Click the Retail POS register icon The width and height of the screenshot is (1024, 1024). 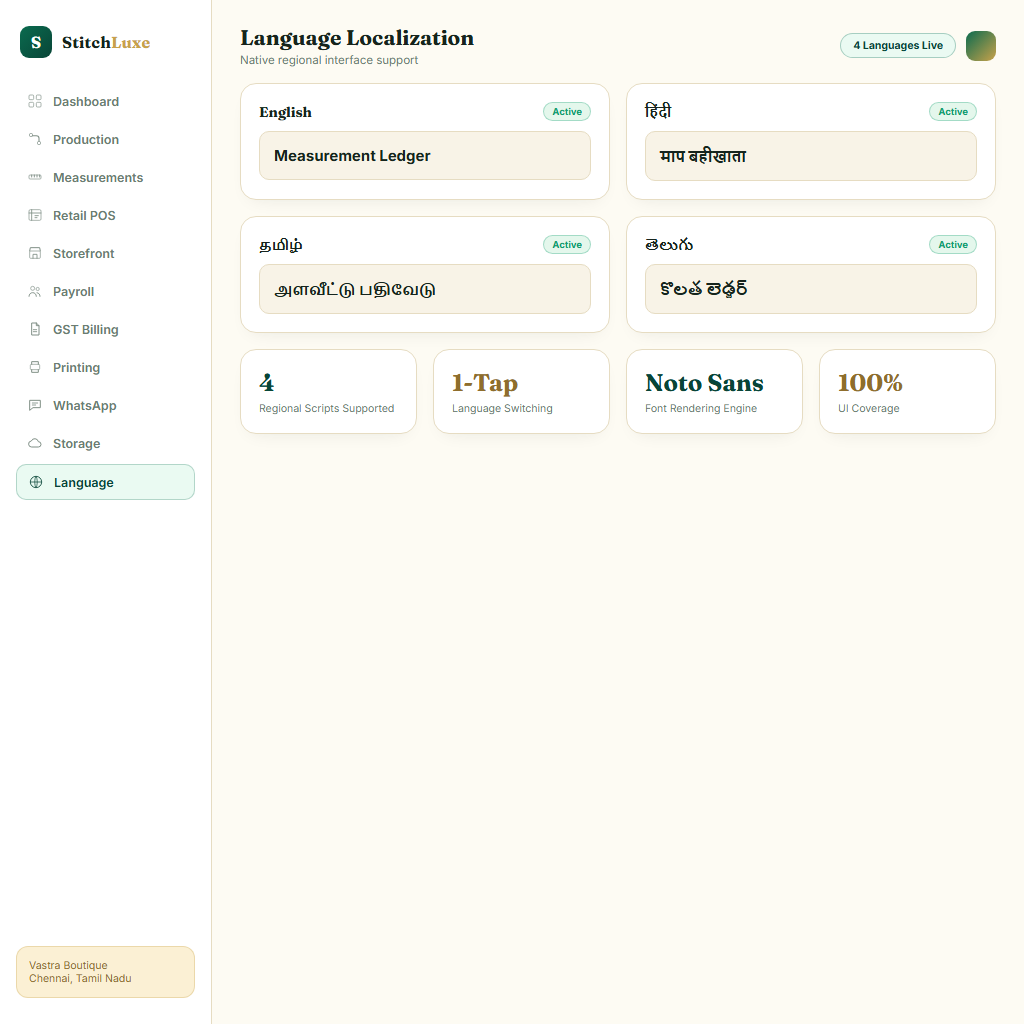coord(35,215)
